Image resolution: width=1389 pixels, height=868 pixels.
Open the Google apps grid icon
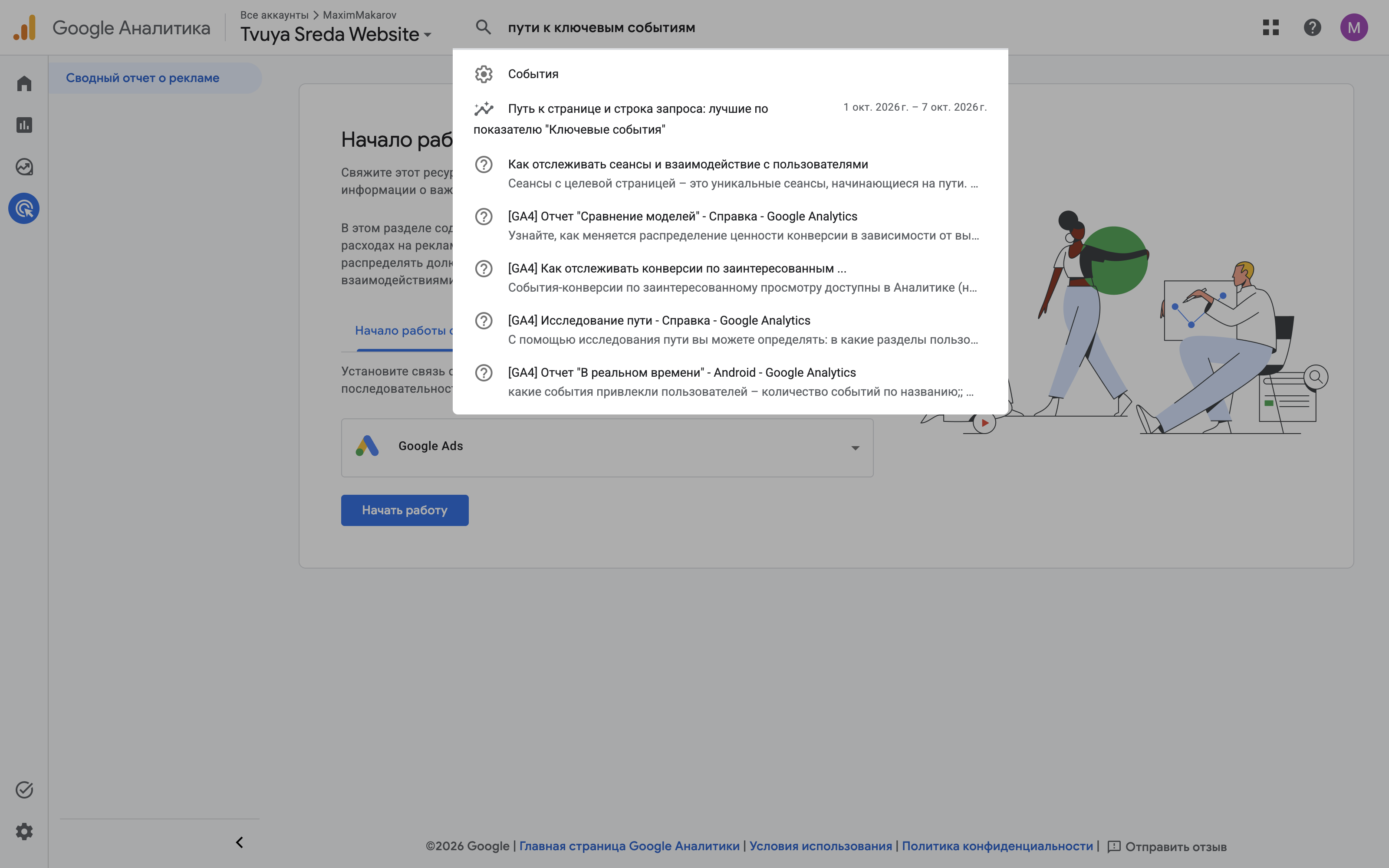click(x=1271, y=27)
